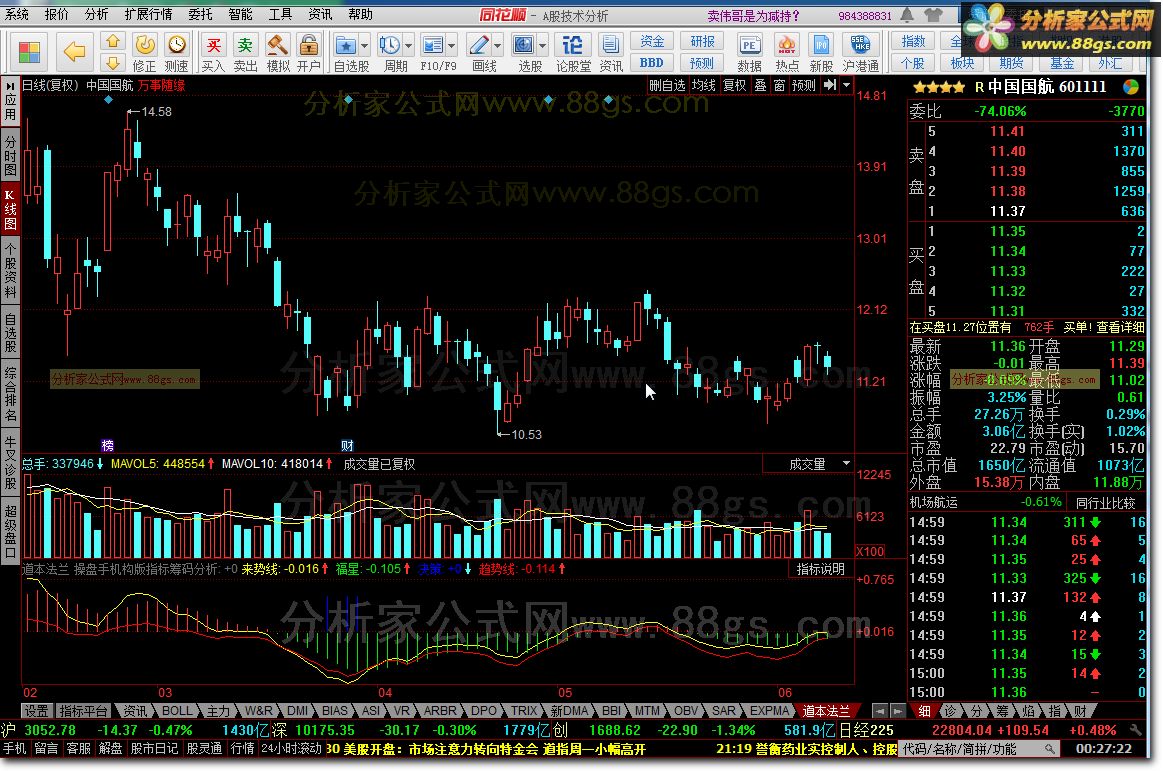Toggle 复权 price adjustment on chart
The height and width of the screenshot is (771, 1163).
(734, 85)
